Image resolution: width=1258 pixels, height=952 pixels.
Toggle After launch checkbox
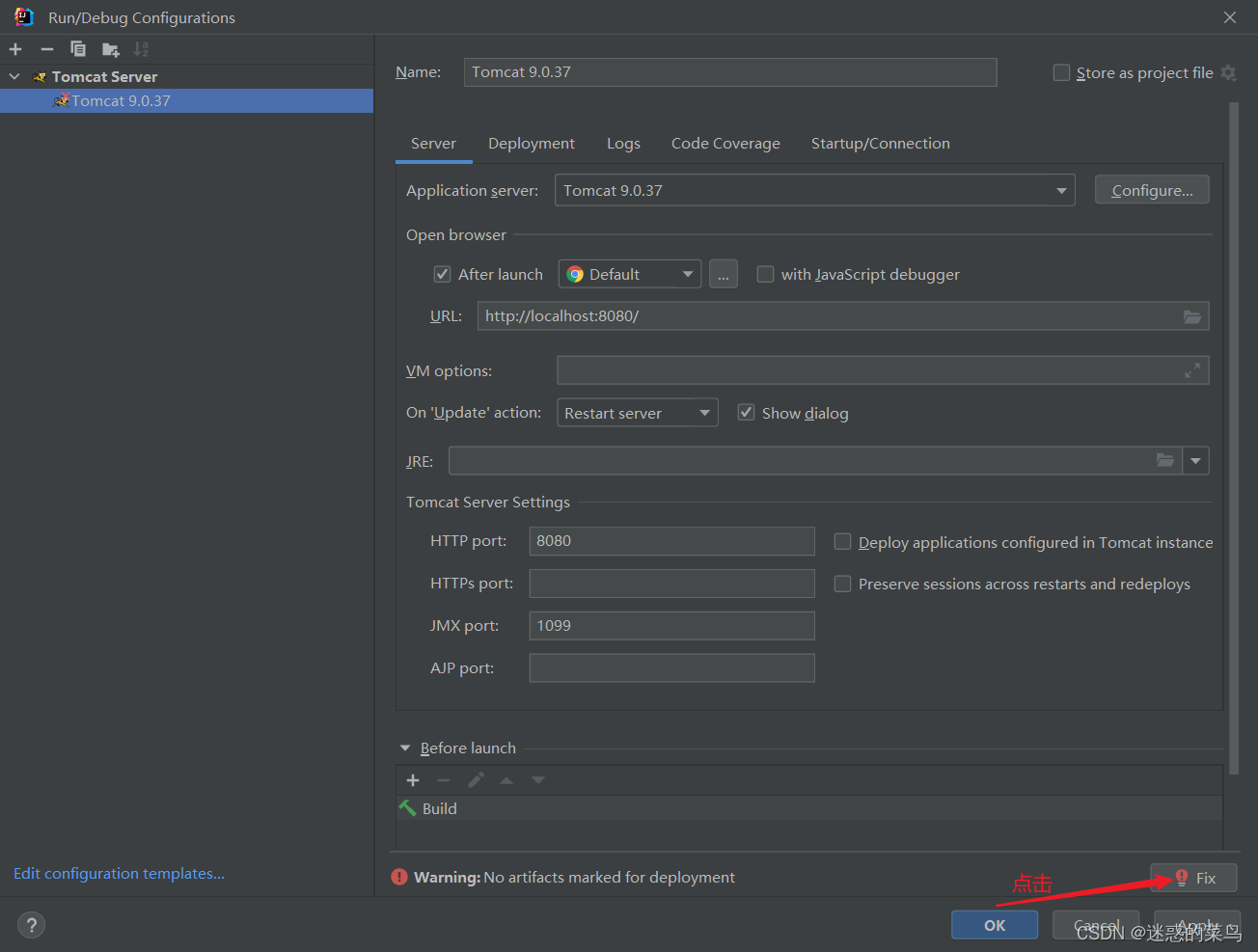(442, 274)
